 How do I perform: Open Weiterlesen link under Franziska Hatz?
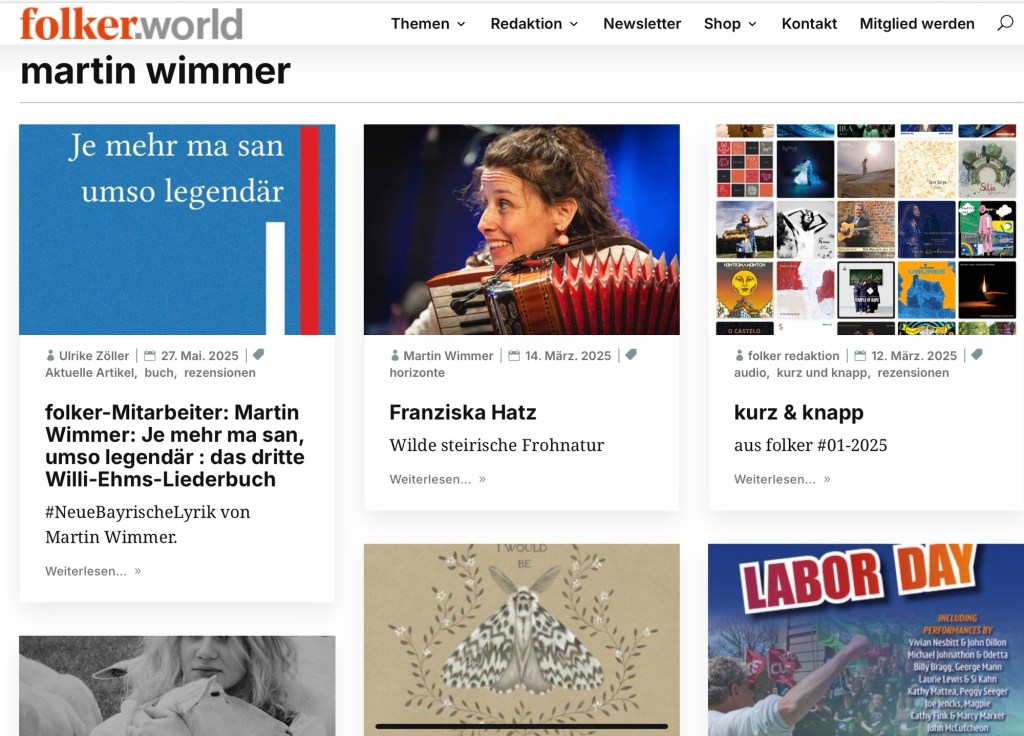coord(438,479)
